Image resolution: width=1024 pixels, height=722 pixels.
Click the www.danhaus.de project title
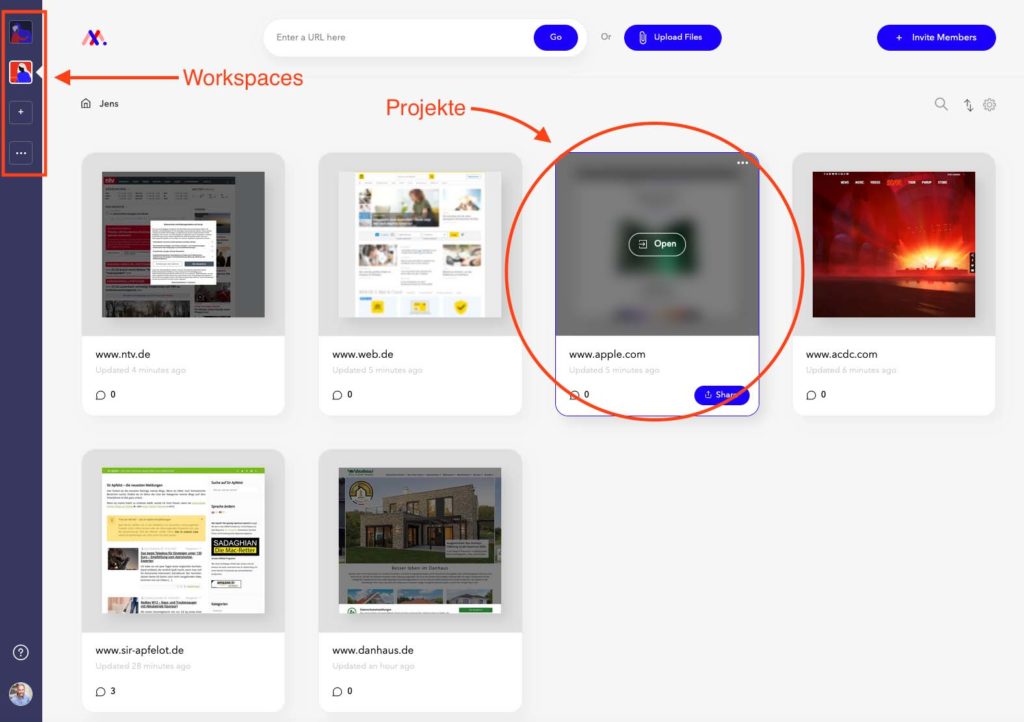pos(373,650)
